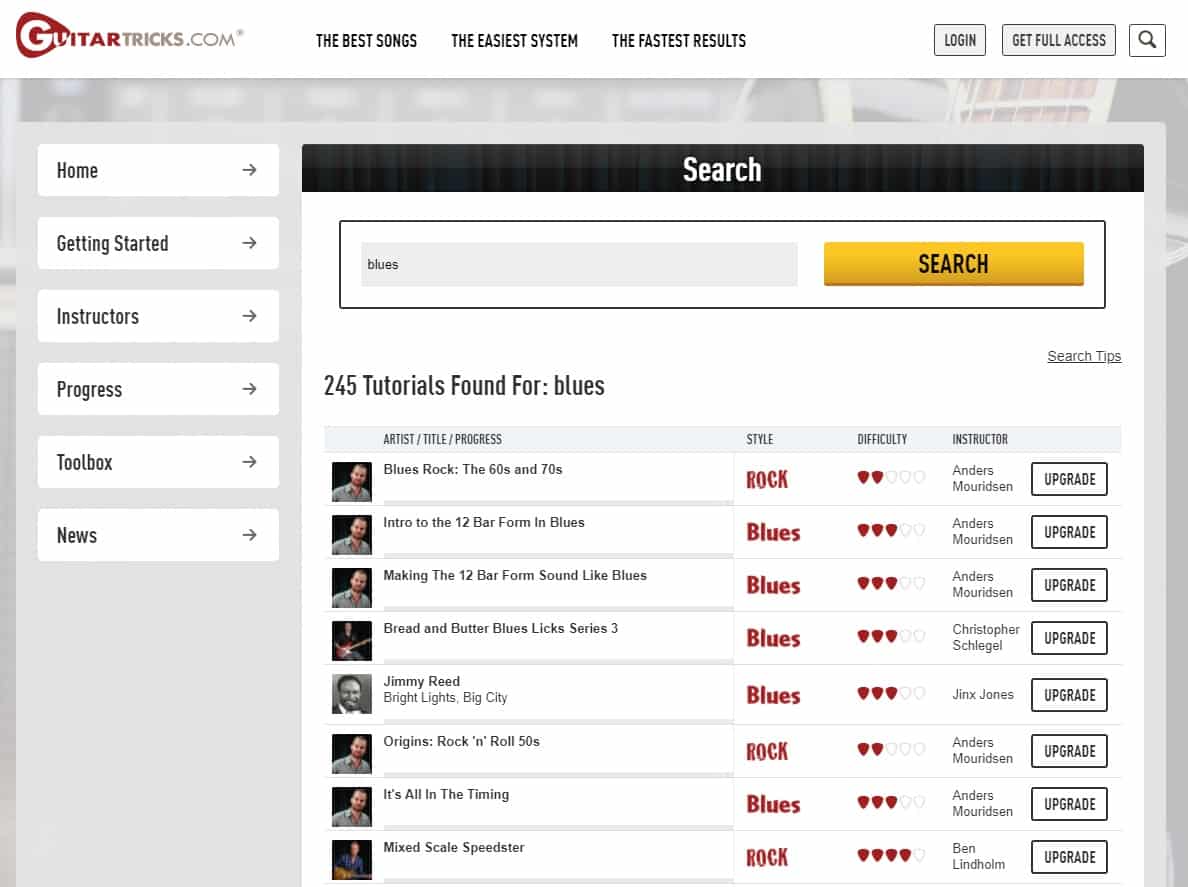Click Upgrade for Bread and Butter Blues Licks
This screenshot has width=1188, height=887.
pos(1069,638)
